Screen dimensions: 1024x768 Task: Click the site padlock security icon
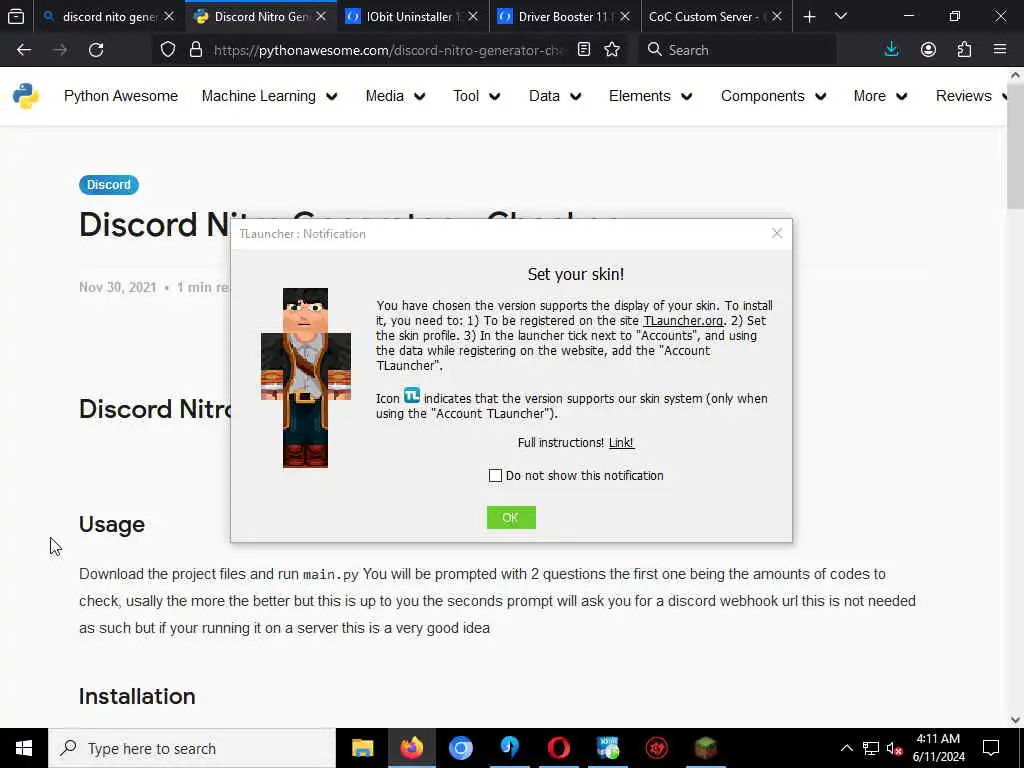coord(195,50)
